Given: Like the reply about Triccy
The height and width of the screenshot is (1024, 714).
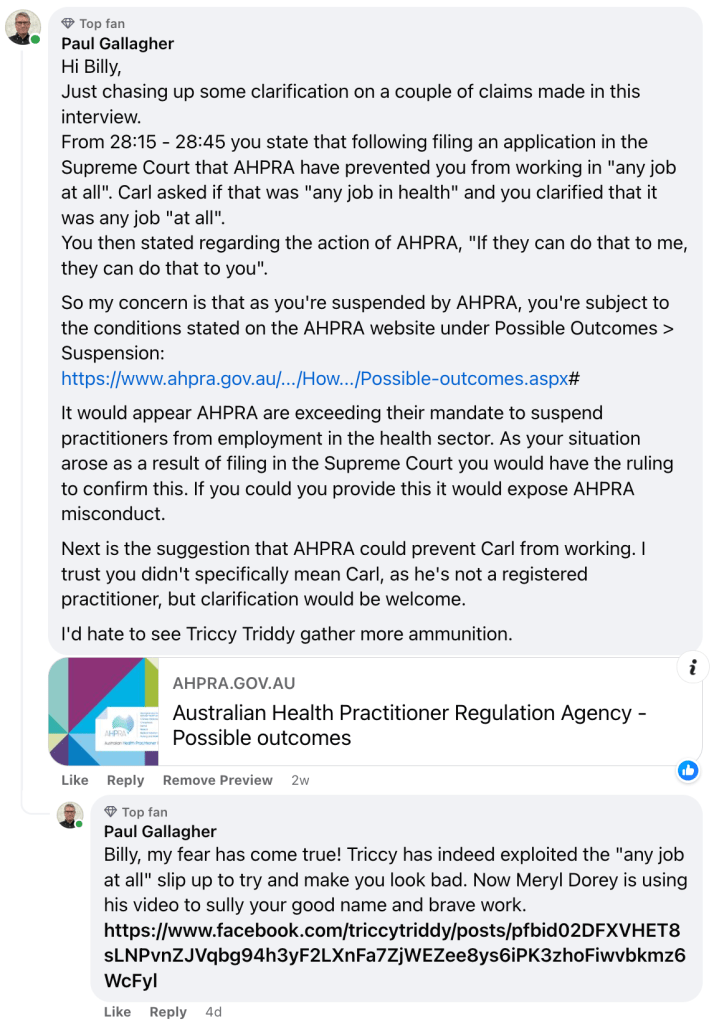Looking at the screenshot, I should 117,1012.
